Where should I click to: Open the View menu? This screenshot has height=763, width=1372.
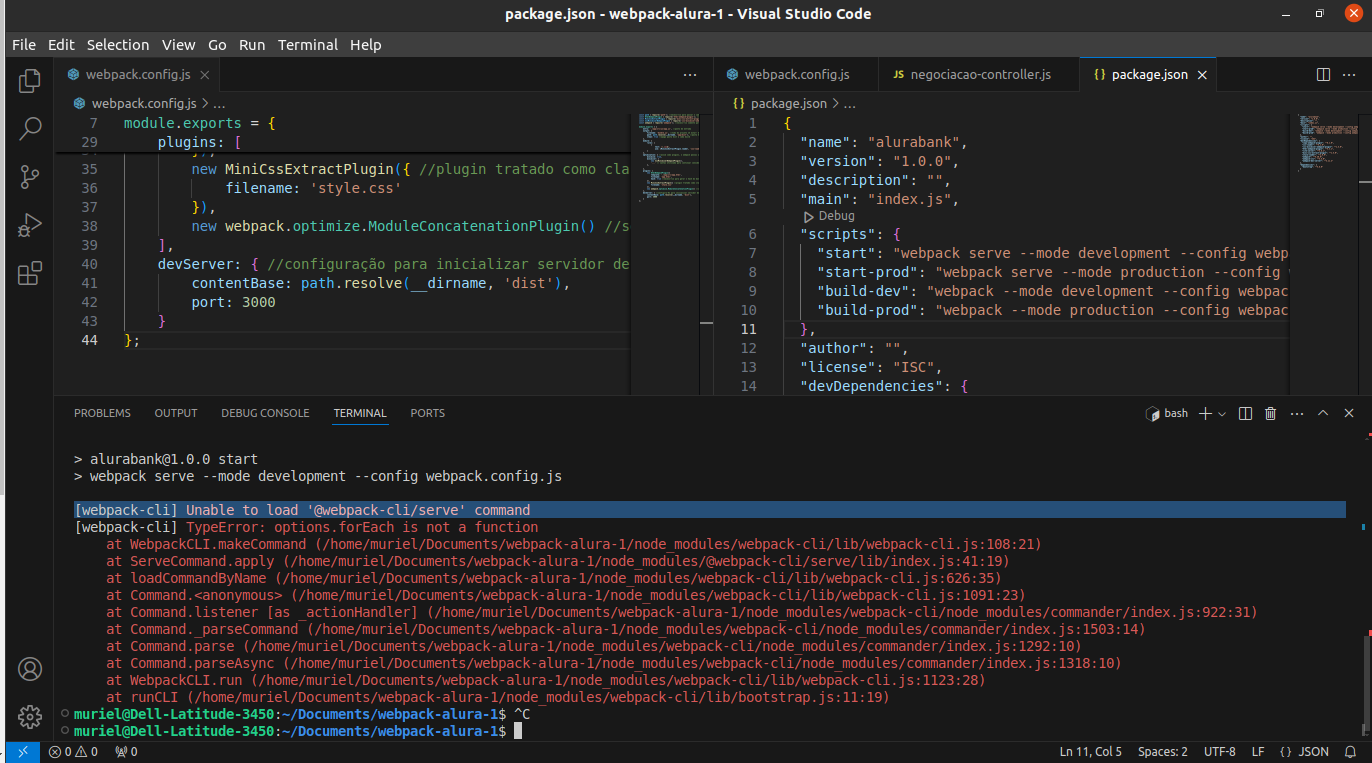179,45
